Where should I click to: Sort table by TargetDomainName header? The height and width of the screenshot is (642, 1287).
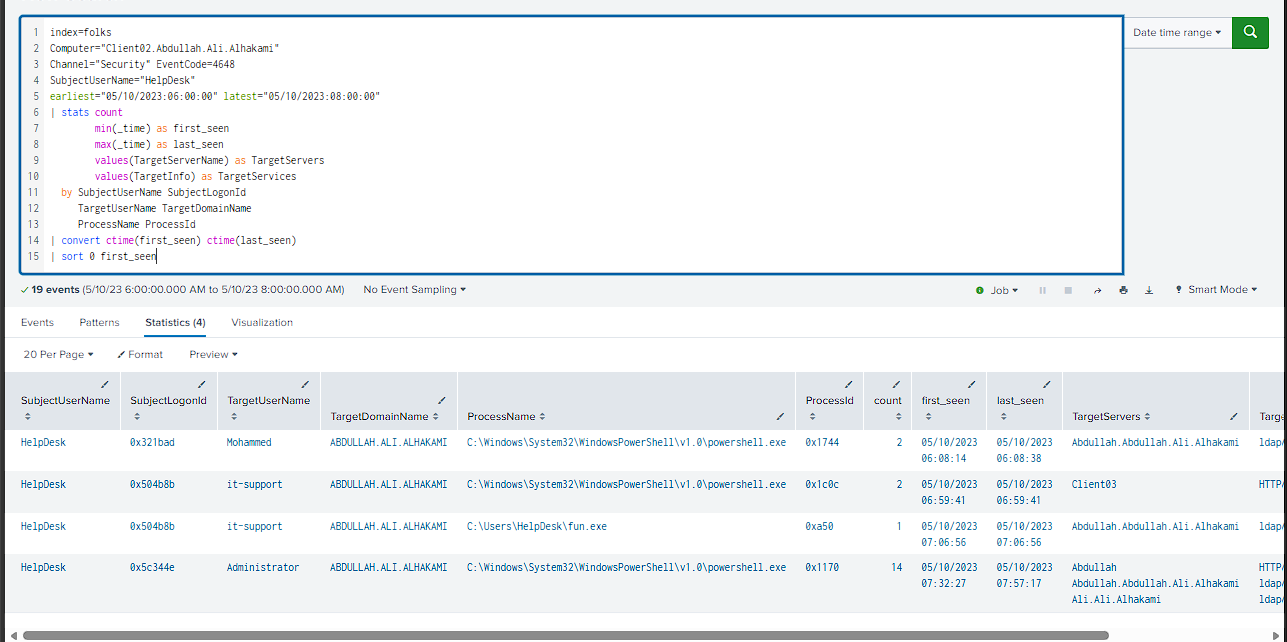click(x=384, y=417)
